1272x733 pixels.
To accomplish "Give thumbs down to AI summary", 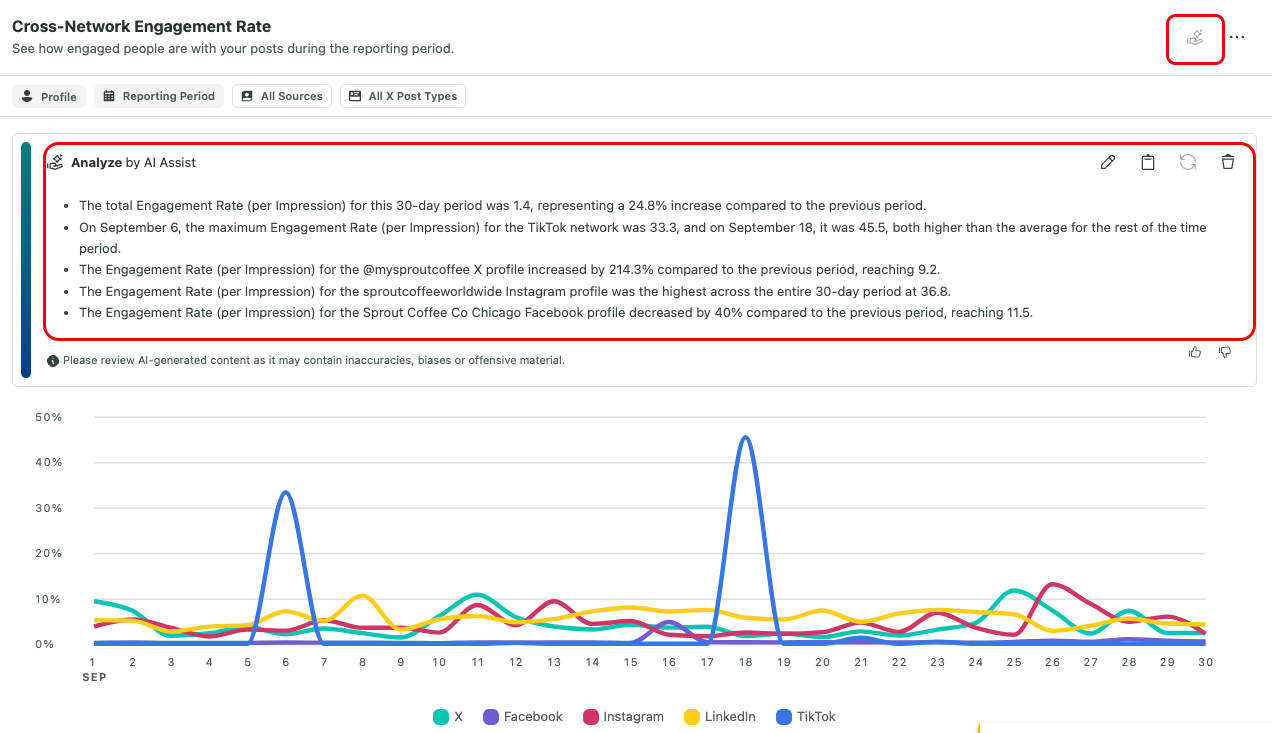I will [x=1225, y=352].
